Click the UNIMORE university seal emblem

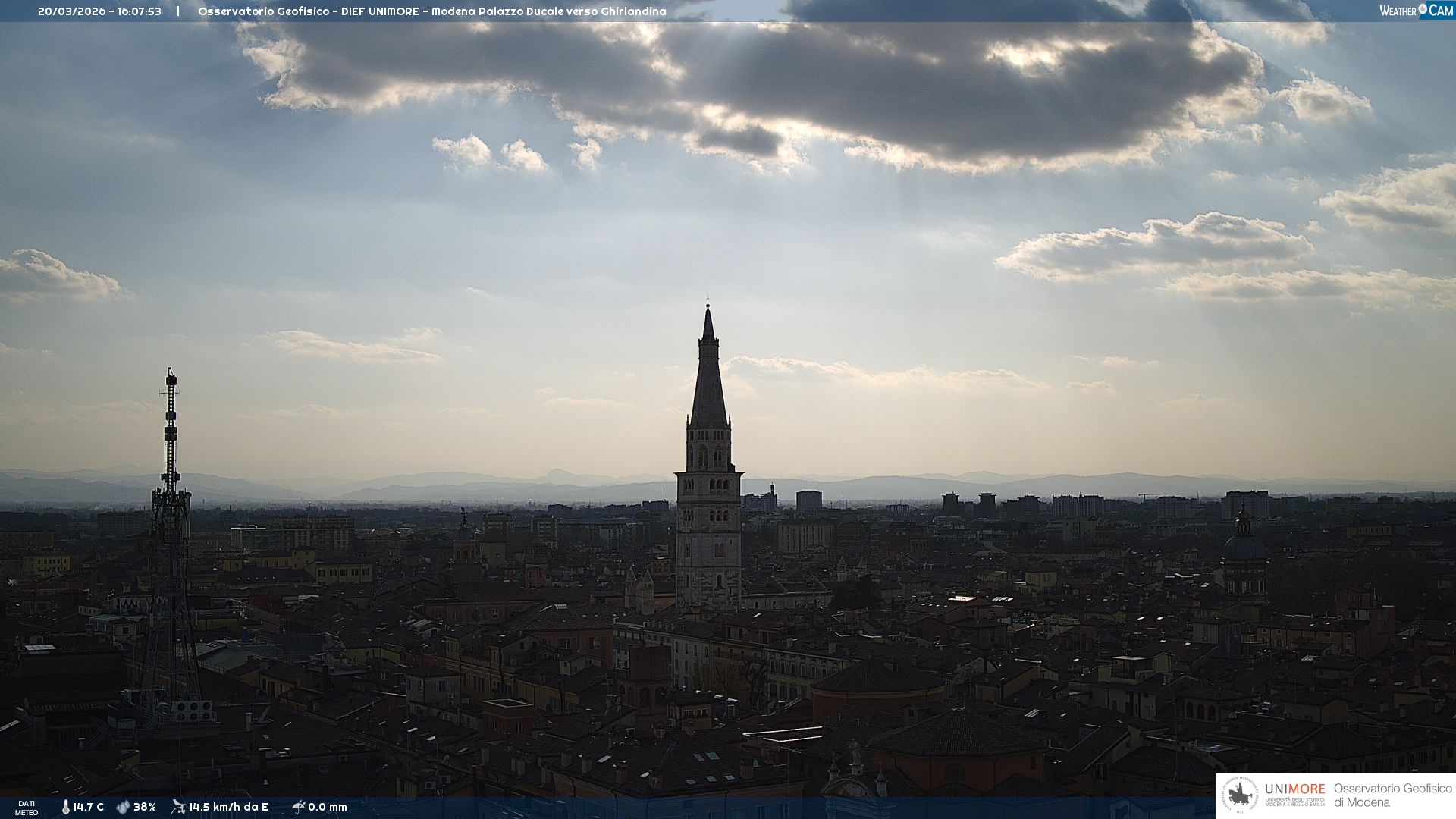pos(1241,795)
